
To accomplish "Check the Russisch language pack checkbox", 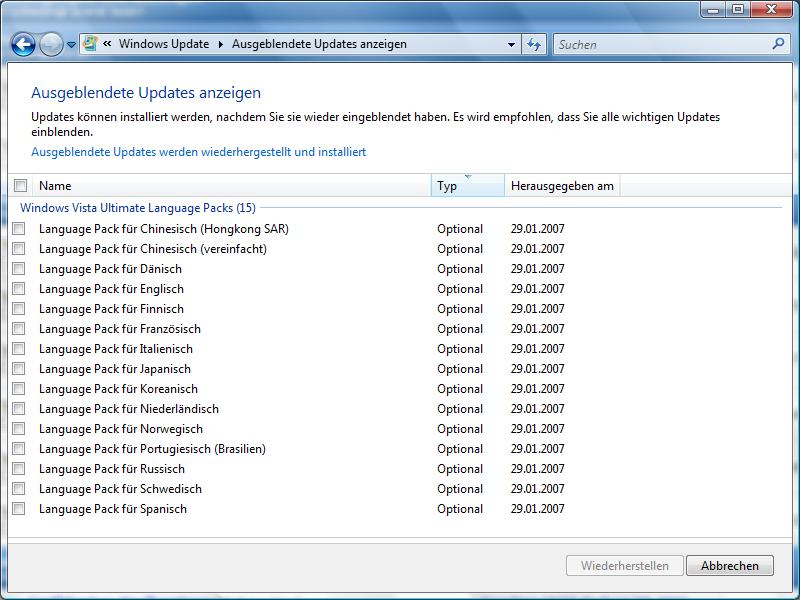I will [x=19, y=468].
